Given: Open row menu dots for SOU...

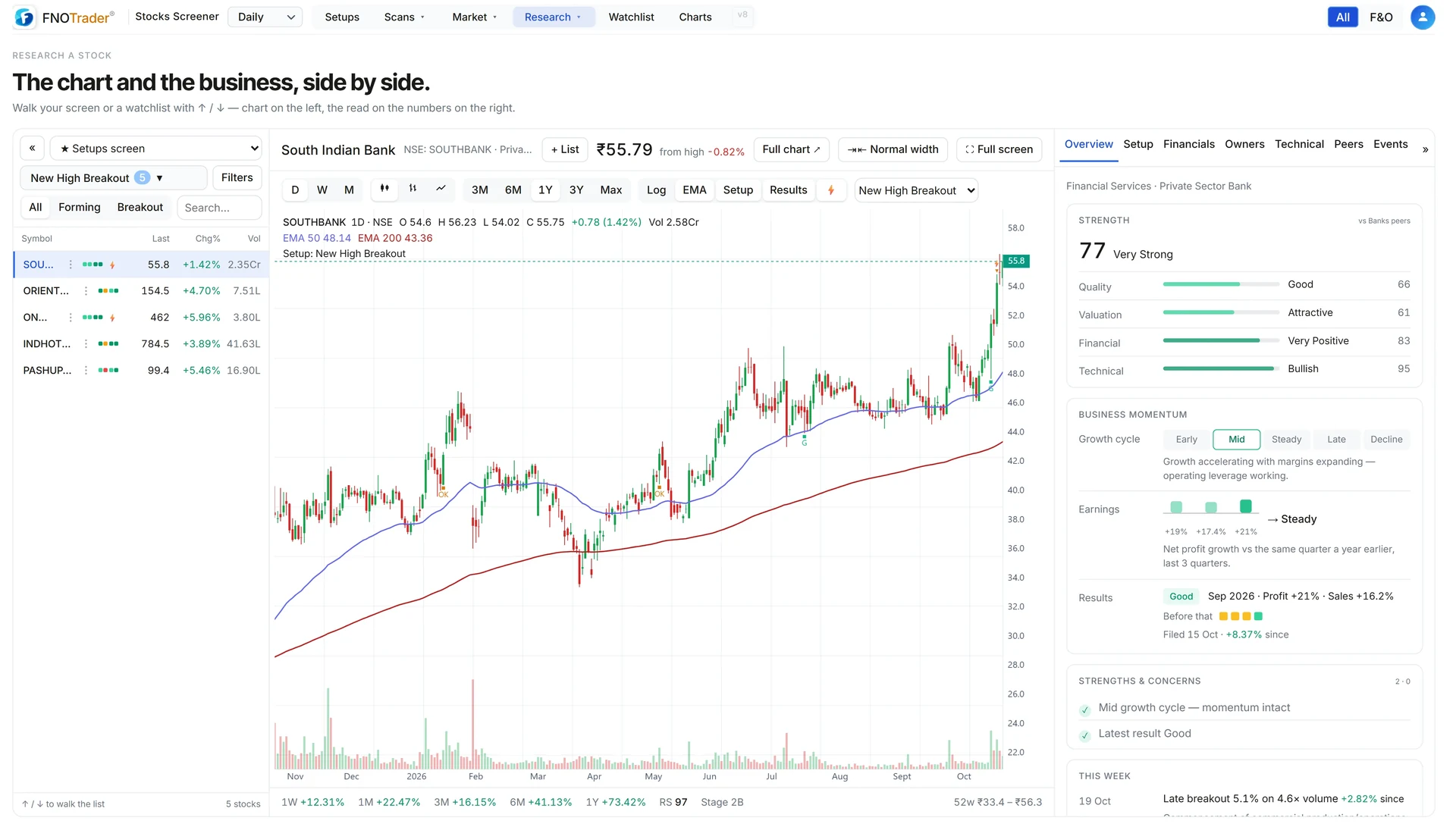Looking at the screenshot, I should point(71,265).
